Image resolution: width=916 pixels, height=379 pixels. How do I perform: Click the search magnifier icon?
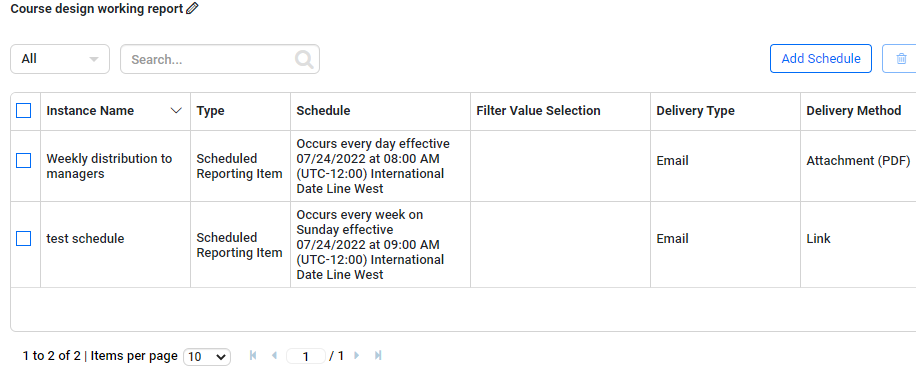coord(304,59)
